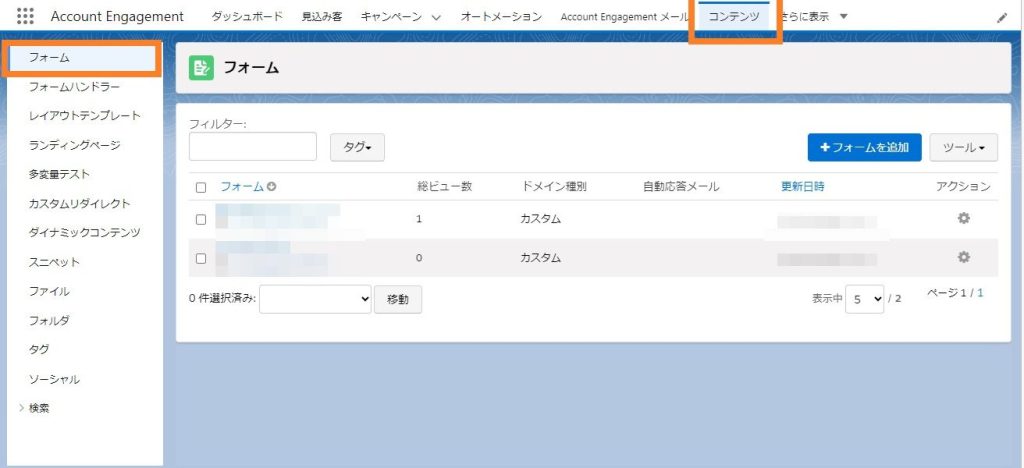Open フォームハンドラー in sidebar
Viewport: 1024px width, 468px height.
(x=74, y=86)
